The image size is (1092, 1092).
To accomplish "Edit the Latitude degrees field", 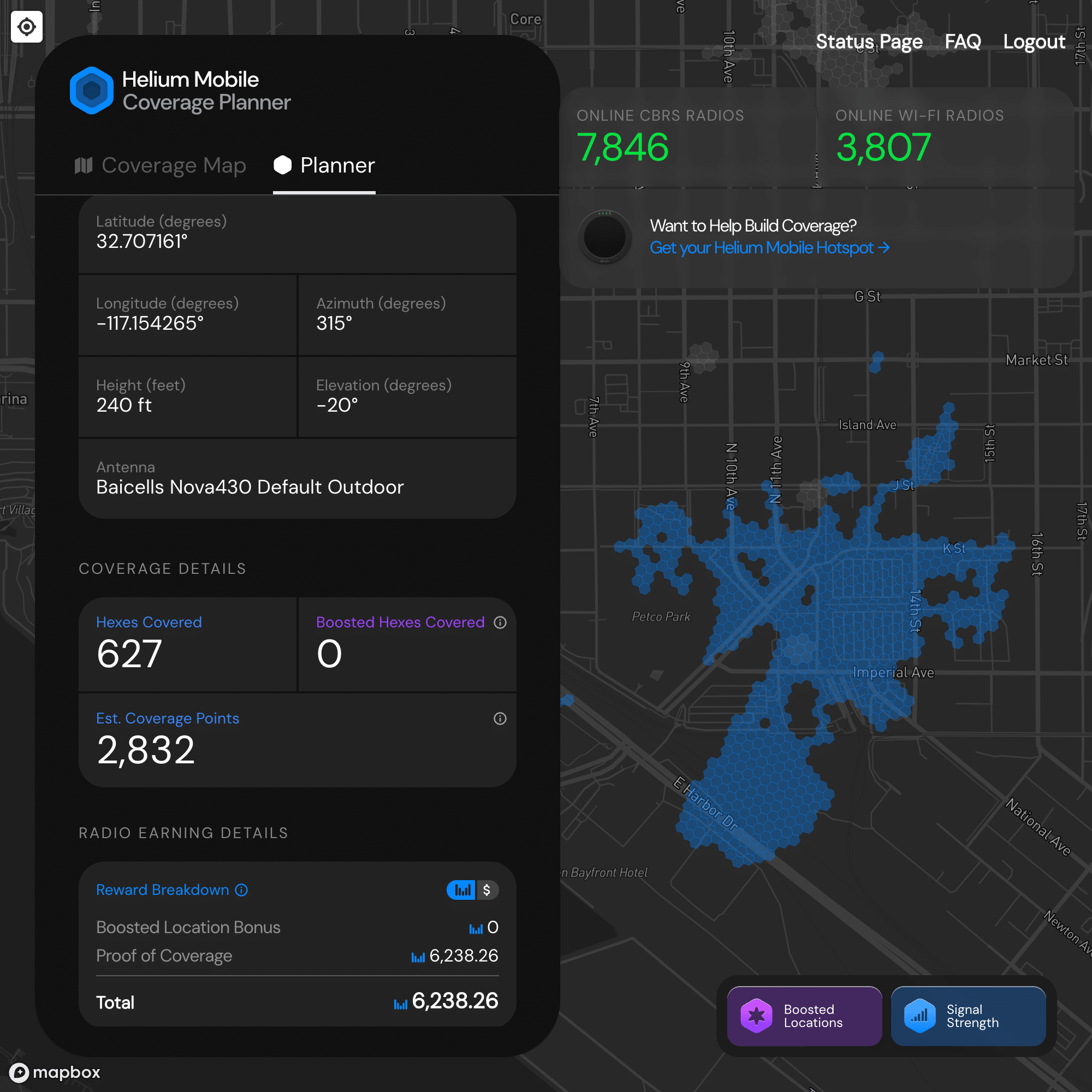I will 298,233.
